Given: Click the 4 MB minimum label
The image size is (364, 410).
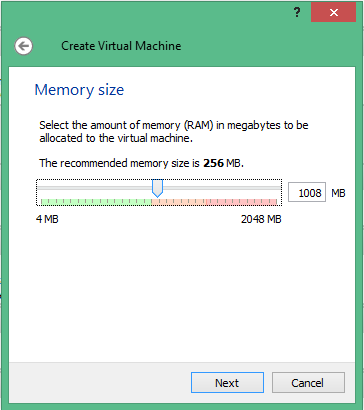Looking at the screenshot, I should pyautogui.click(x=47, y=219).
